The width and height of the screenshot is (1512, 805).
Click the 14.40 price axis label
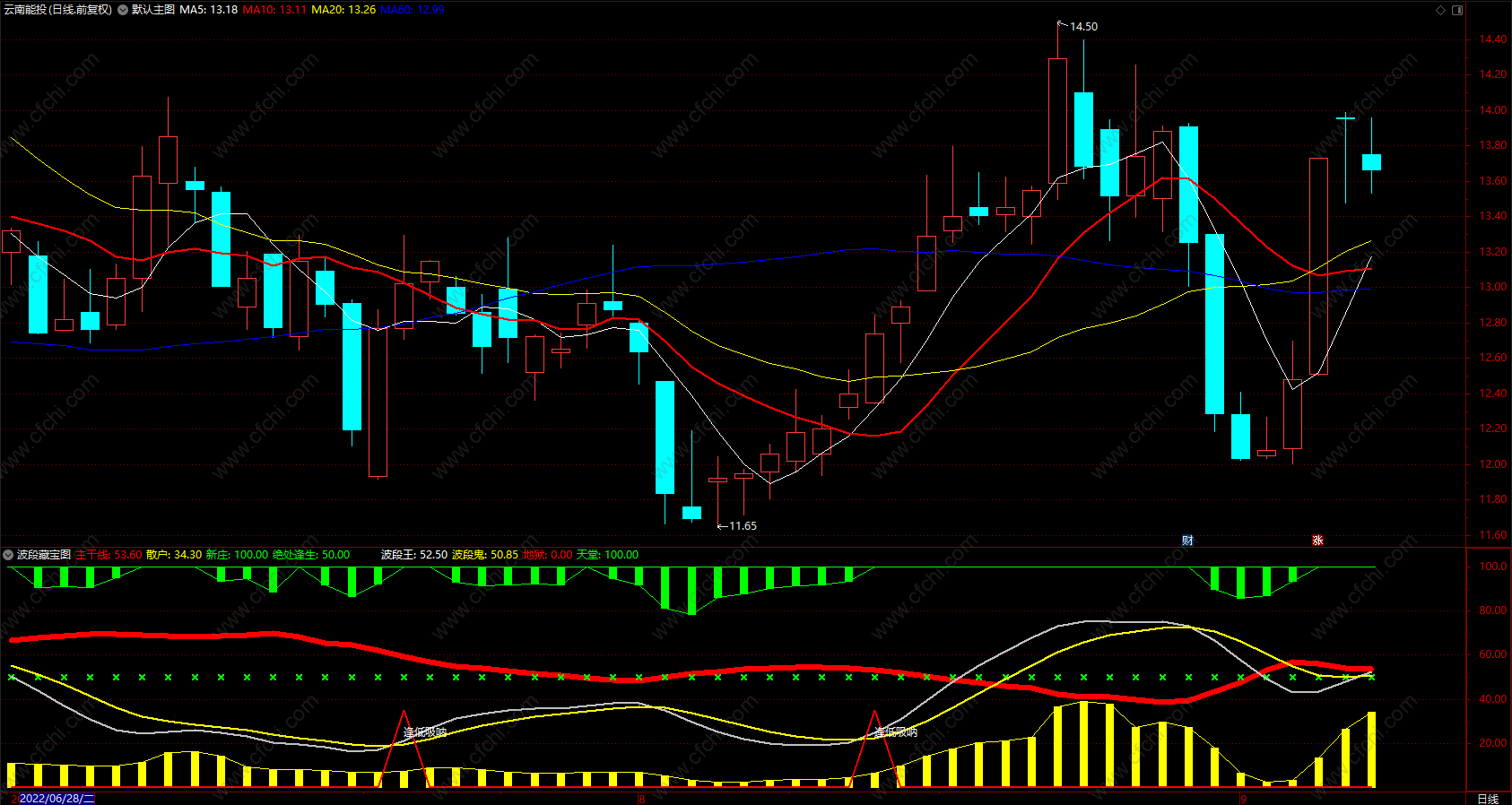click(x=1493, y=39)
